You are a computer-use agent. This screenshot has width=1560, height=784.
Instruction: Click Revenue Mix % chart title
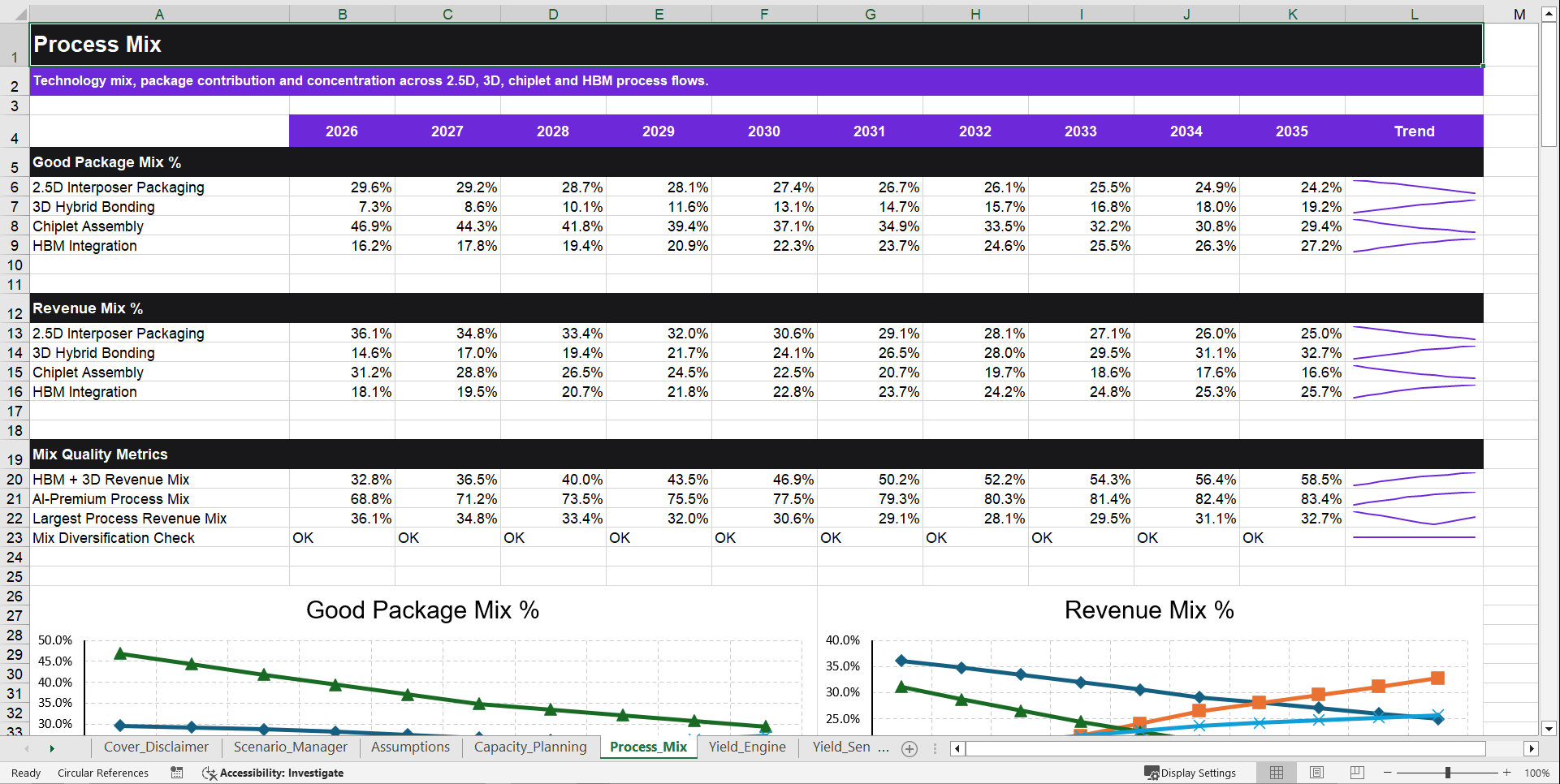click(1149, 610)
